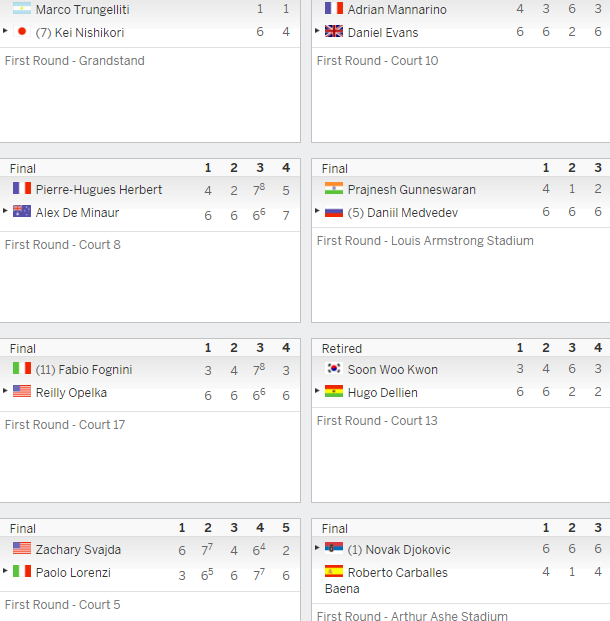Click the South Korea flag by Soon Woo Kwon
This screenshot has height=621, width=610.
point(334,368)
